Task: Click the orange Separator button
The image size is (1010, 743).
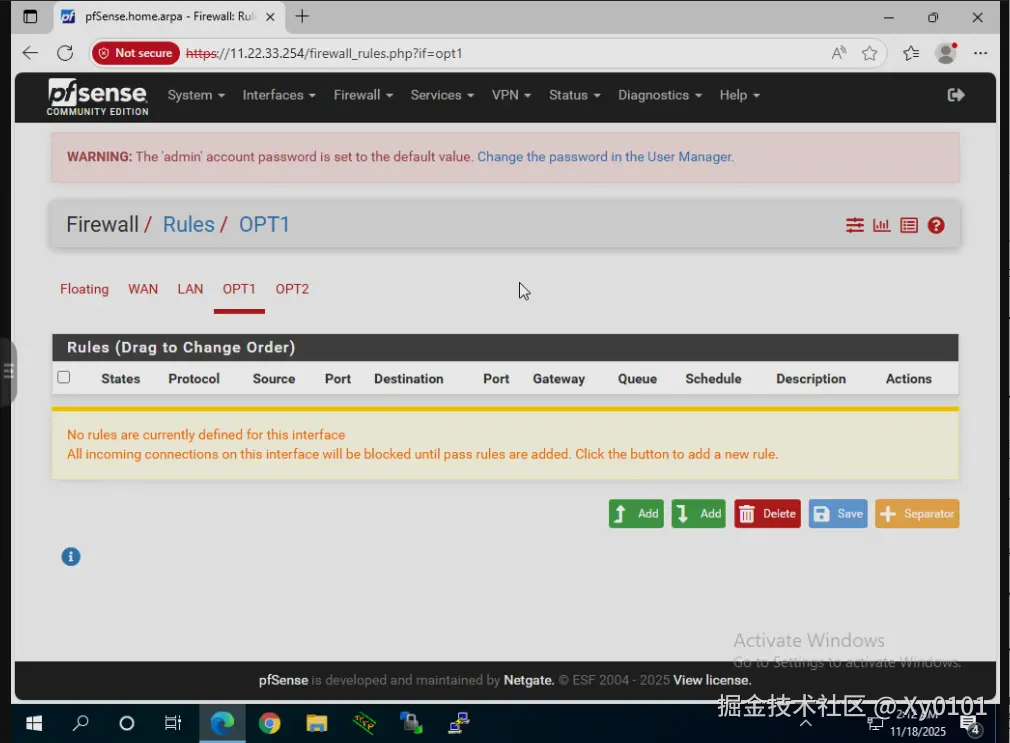Action: pyautogui.click(x=917, y=514)
